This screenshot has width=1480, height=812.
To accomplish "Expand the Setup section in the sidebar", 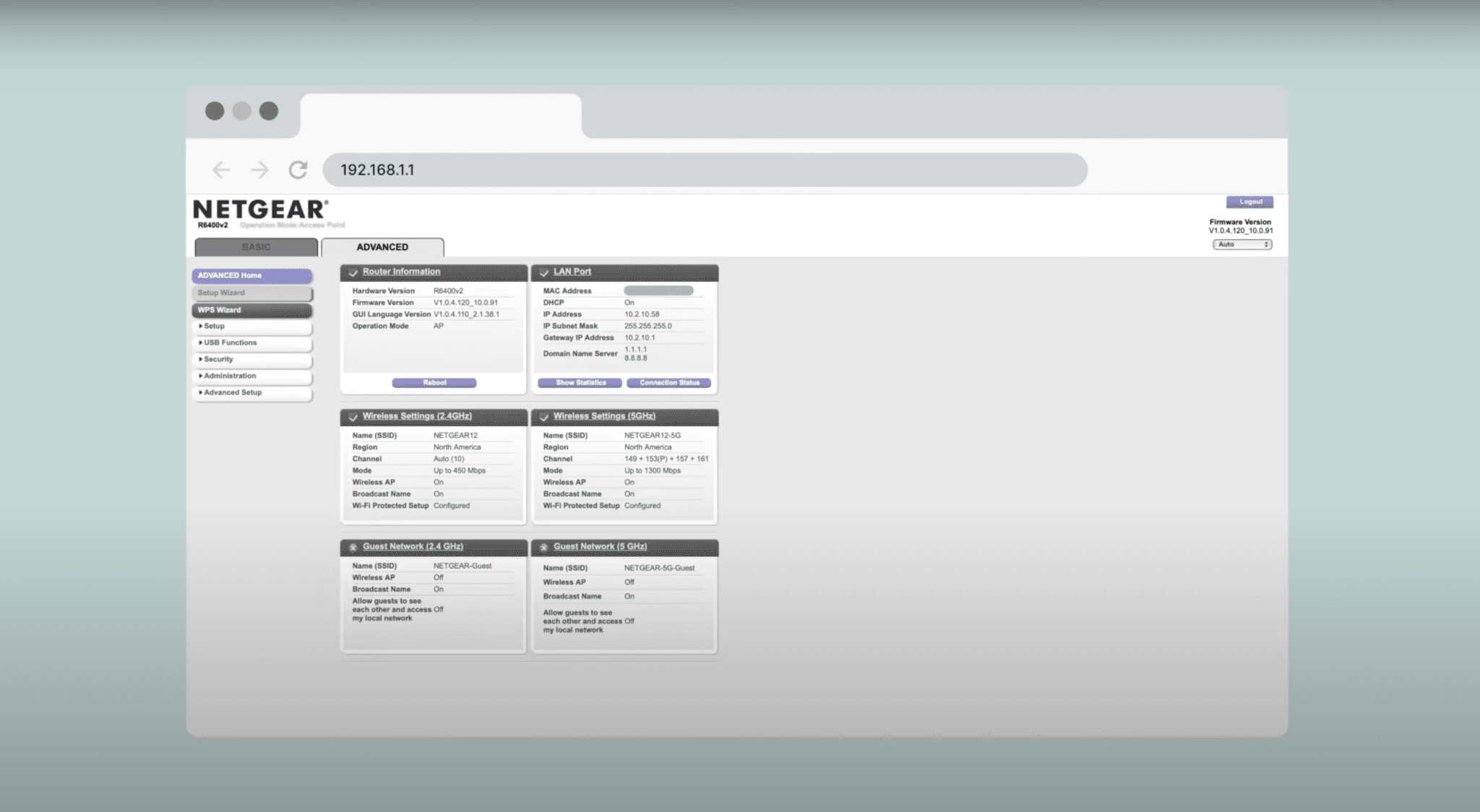I will 214,326.
